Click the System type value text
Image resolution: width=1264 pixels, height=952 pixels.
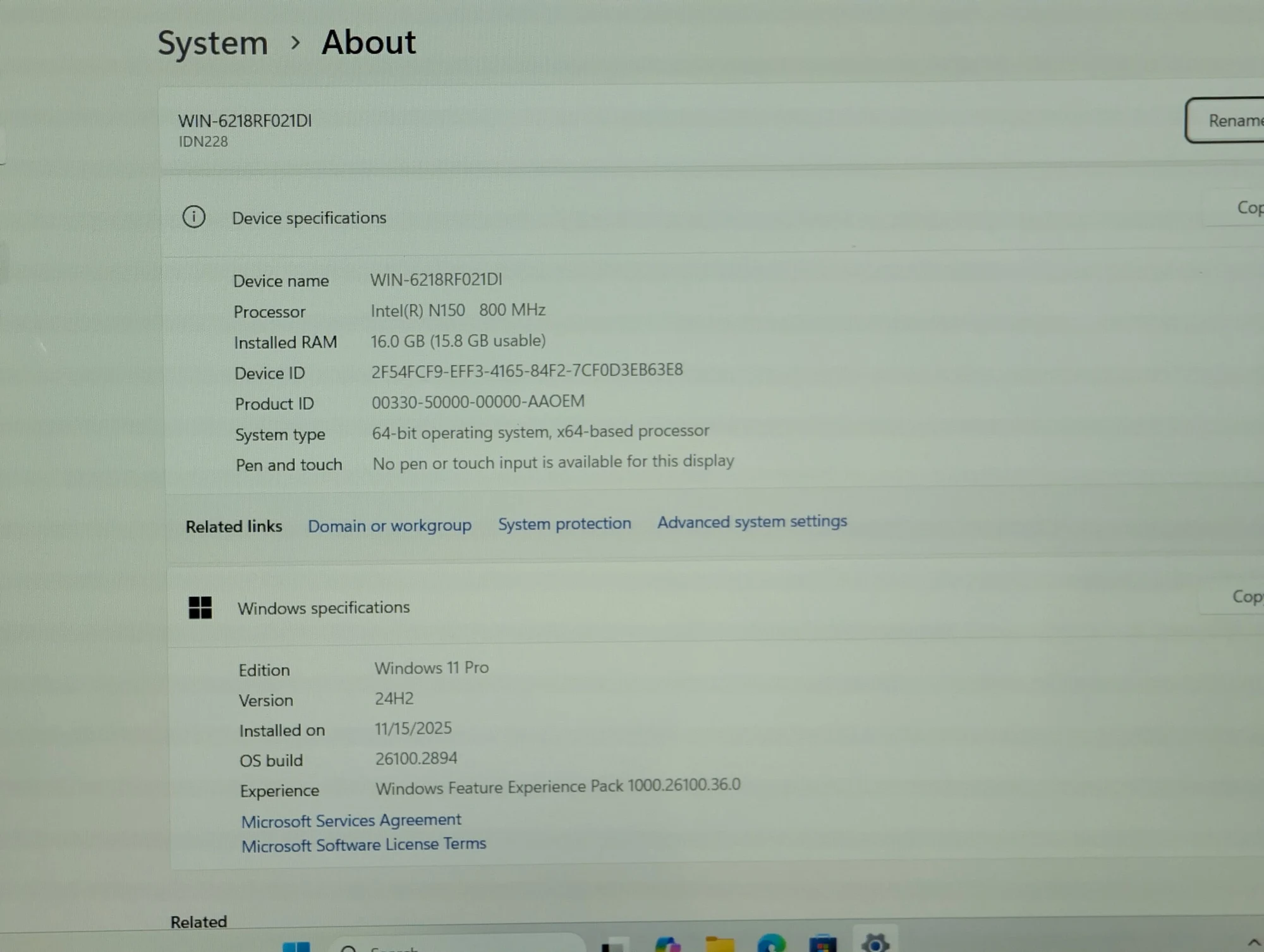540,432
